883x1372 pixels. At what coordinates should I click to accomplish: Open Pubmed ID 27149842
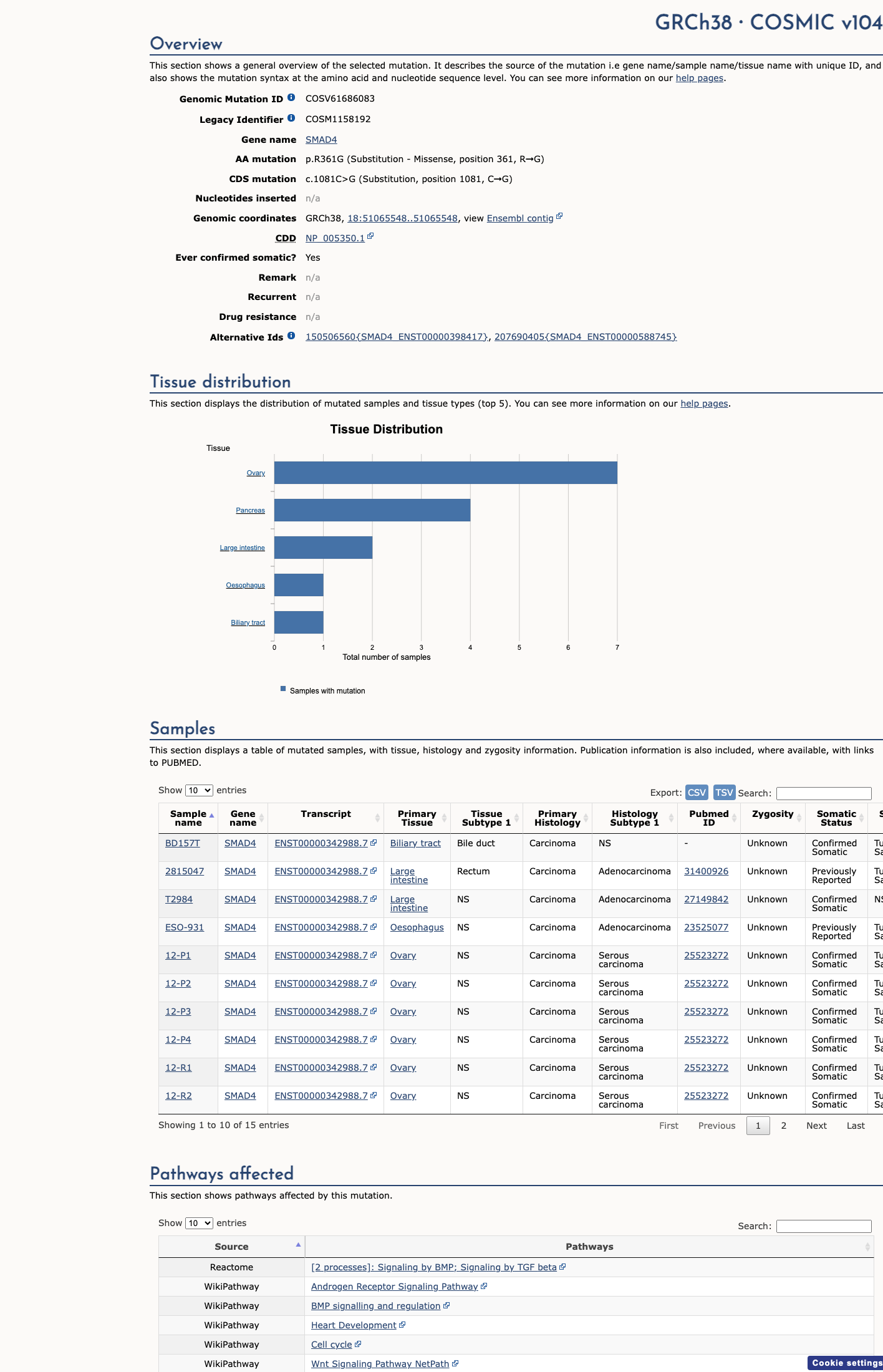pos(706,899)
